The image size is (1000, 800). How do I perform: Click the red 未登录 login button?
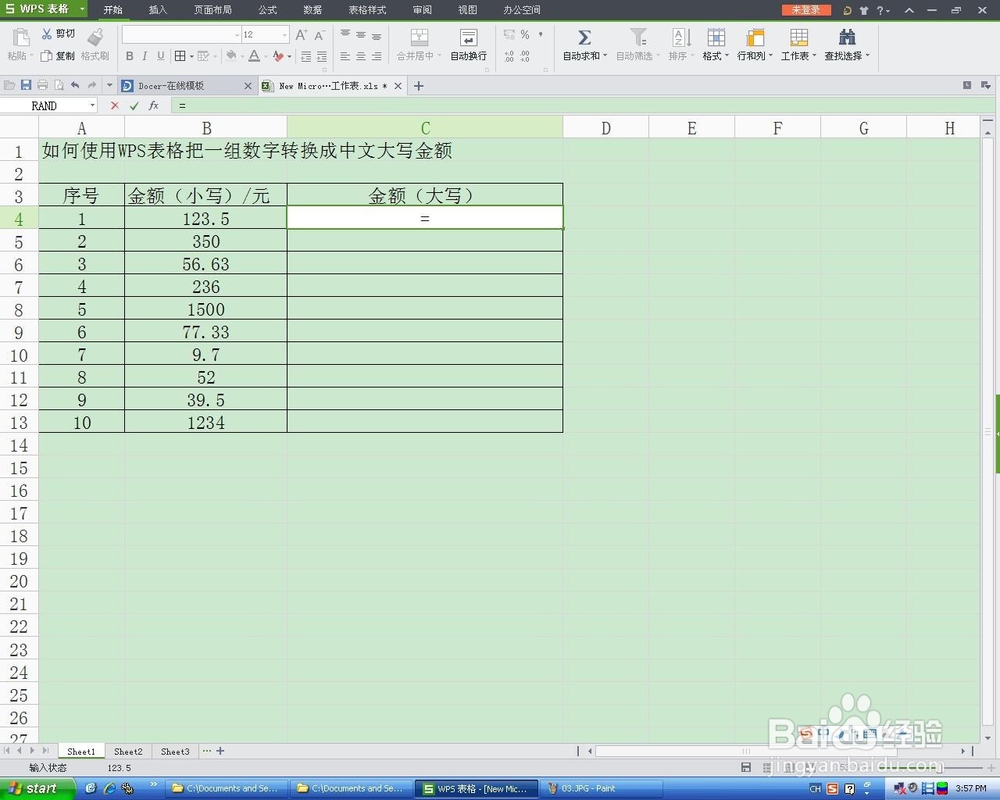click(x=806, y=10)
